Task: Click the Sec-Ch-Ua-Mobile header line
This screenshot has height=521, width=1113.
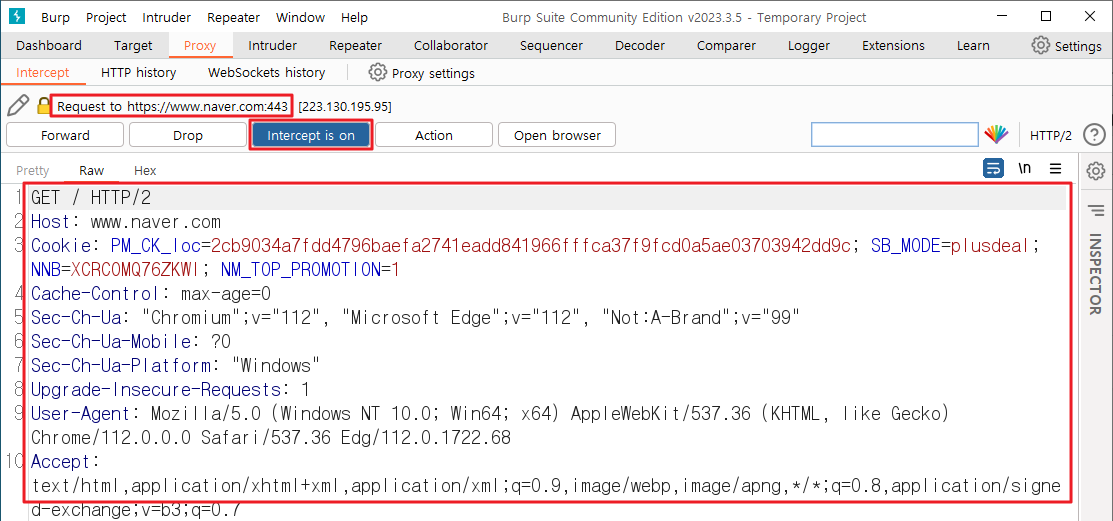Action: (131, 341)
